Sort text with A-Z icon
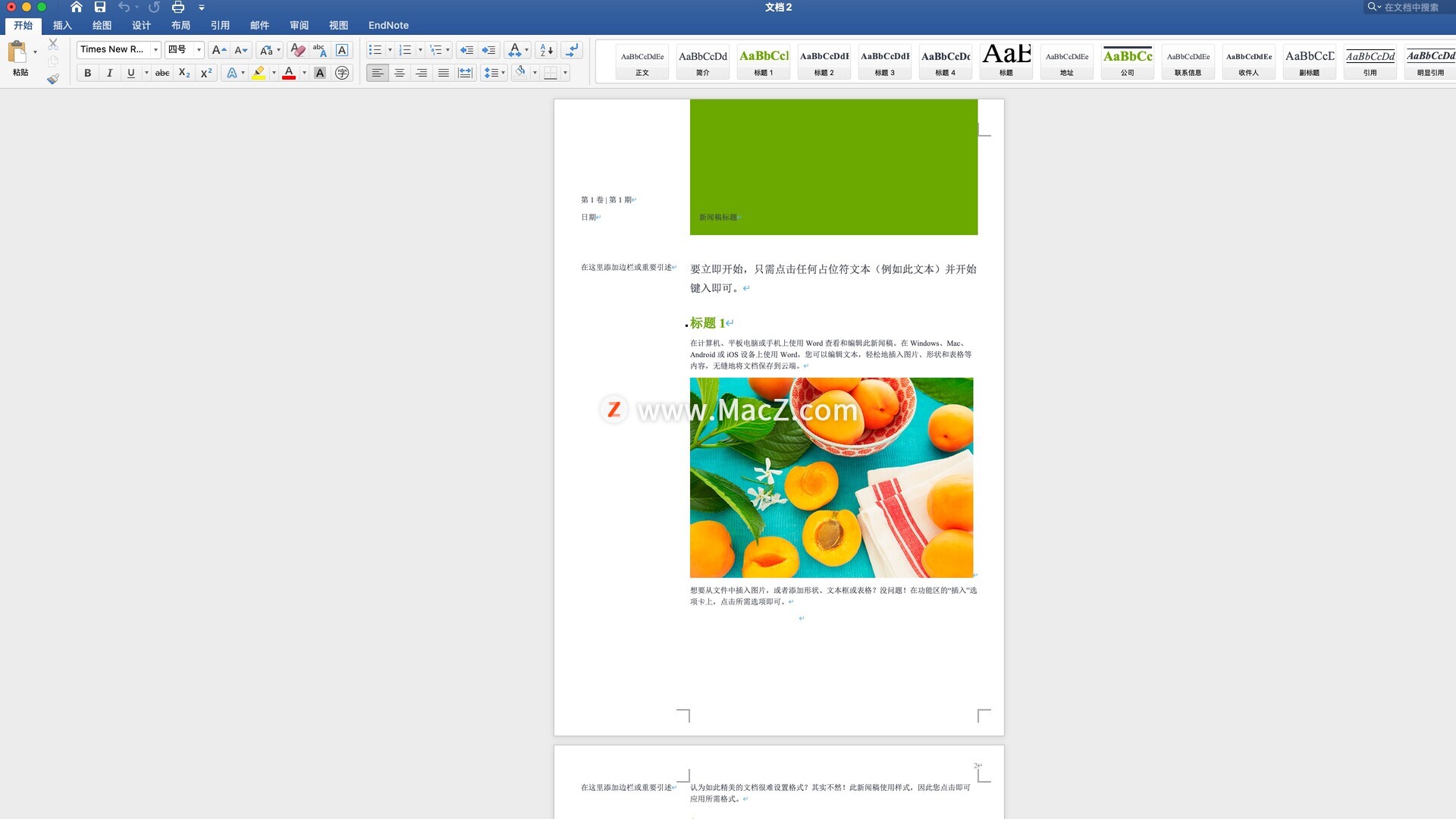 tap(546, 50)
